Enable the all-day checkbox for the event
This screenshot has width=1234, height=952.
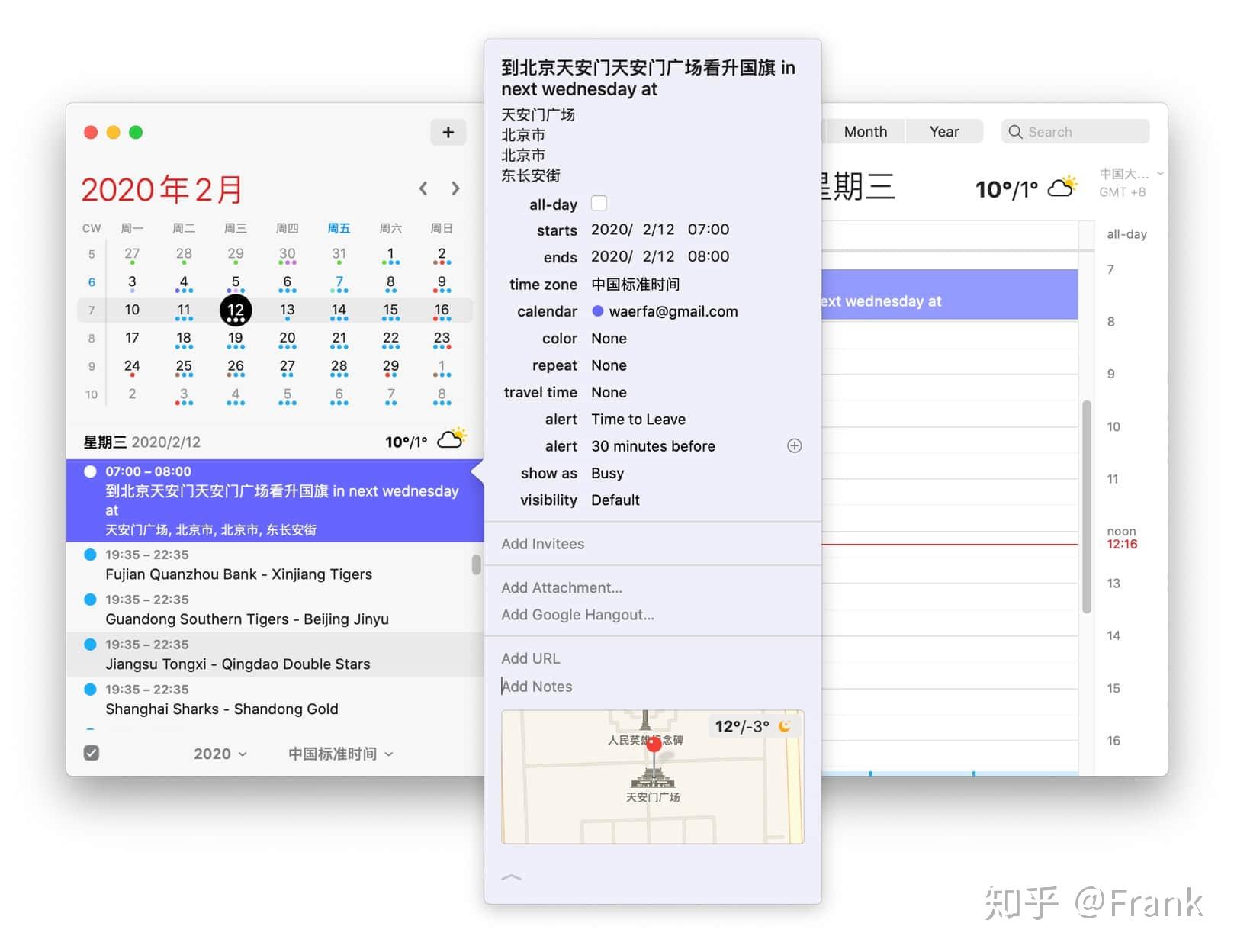tap(599, 204)
